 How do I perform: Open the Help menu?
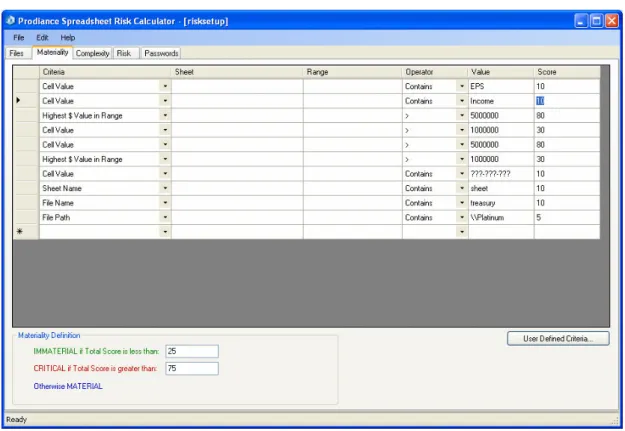68,37
